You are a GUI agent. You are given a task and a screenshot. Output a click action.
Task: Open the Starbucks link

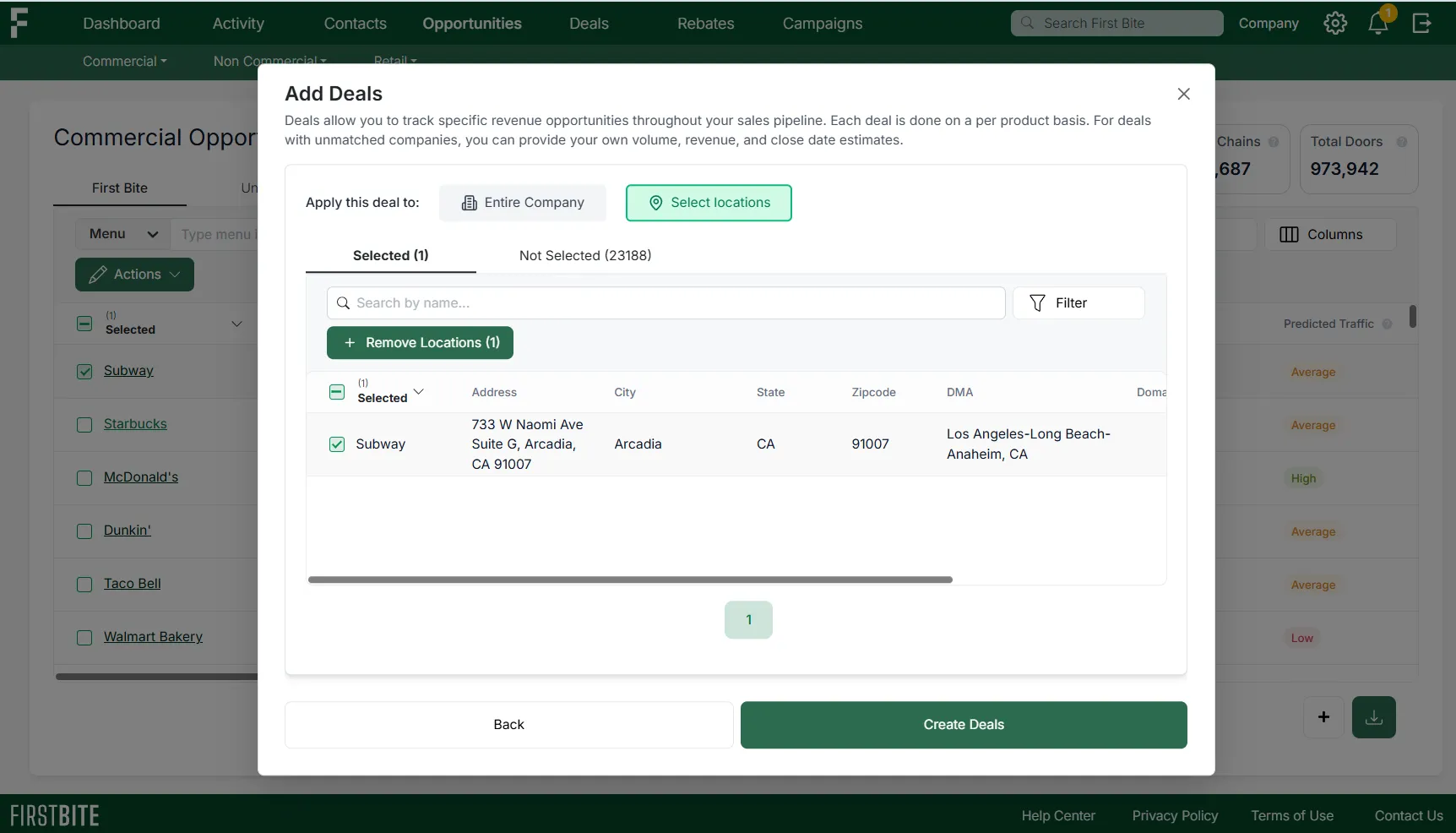pyautogui.click(x=135, y=424)
